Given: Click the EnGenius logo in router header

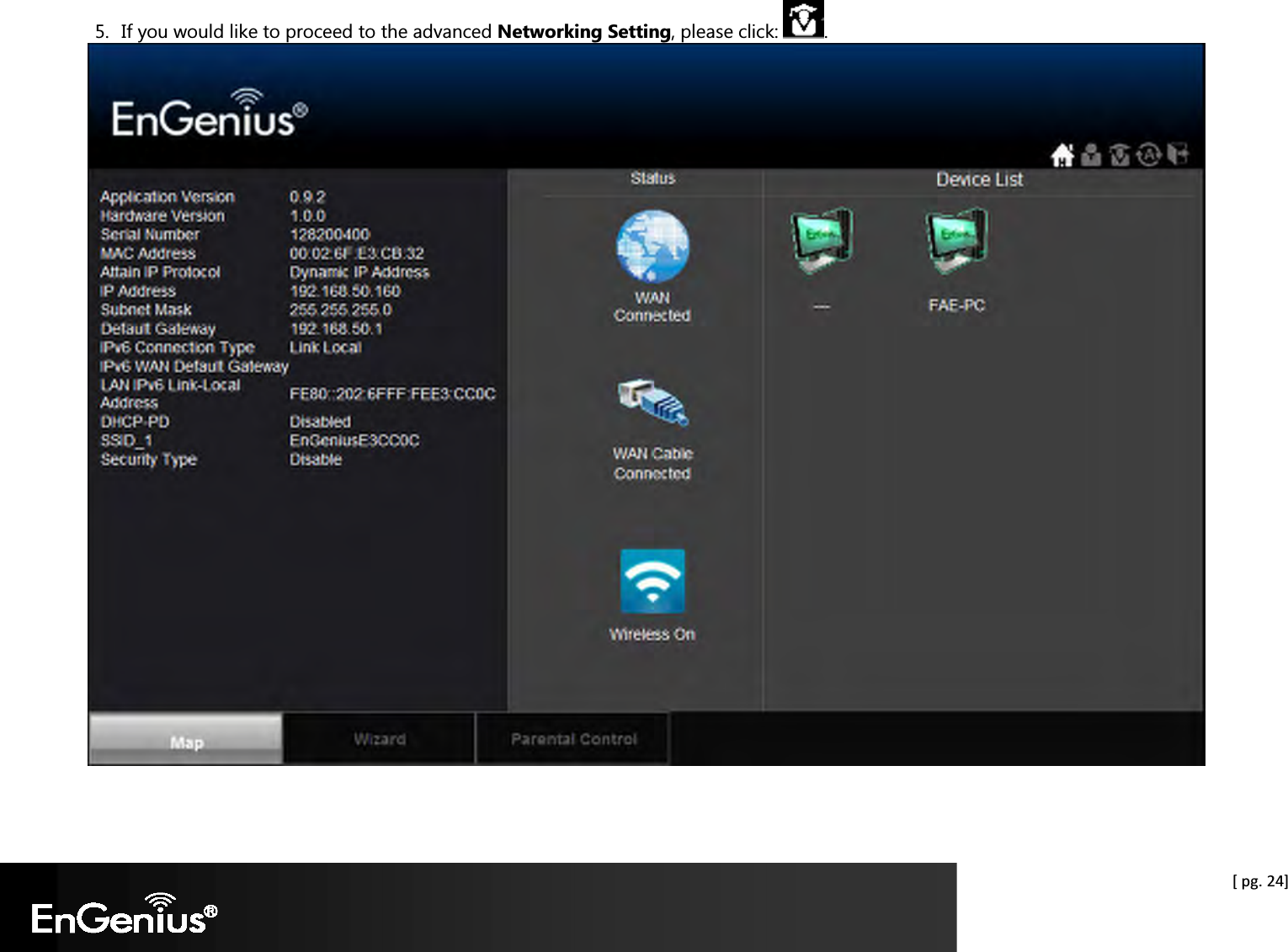Looking at the screenshot, I should point(210,113).
